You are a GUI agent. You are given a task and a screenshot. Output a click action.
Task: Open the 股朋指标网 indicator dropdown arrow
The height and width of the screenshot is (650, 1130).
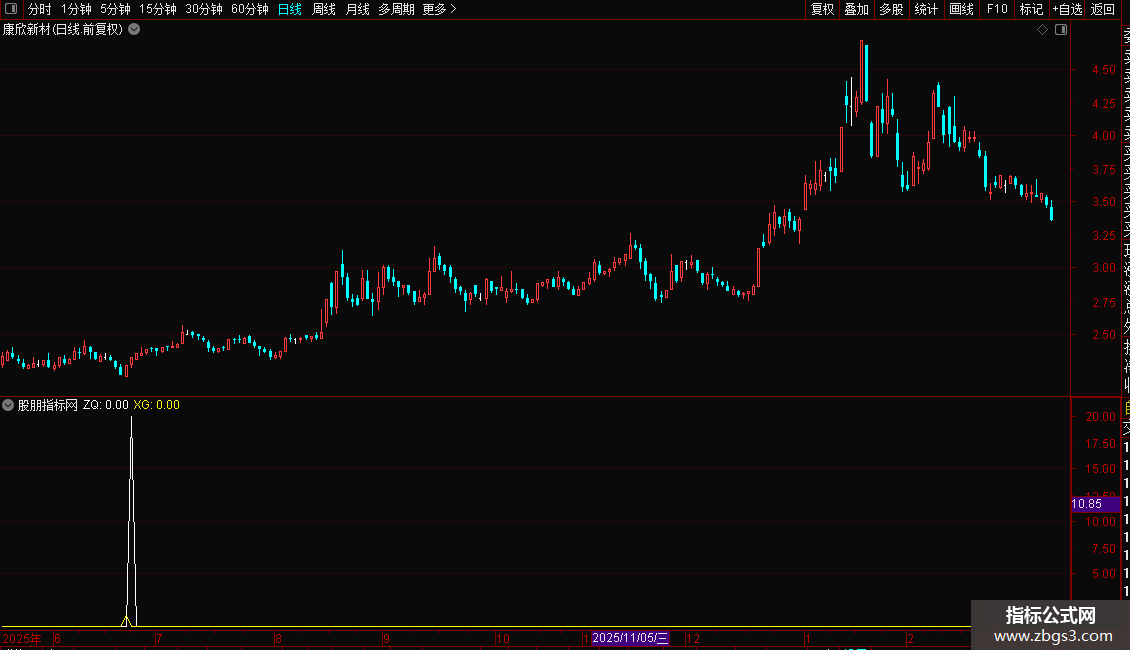8,405
